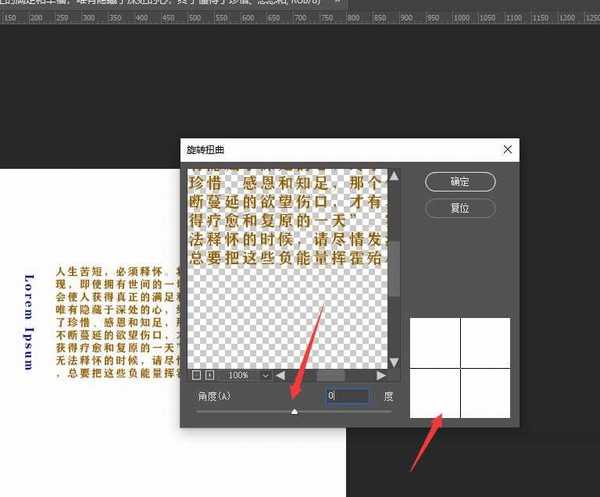Click the 100% zoom level field

coord(239,375)
